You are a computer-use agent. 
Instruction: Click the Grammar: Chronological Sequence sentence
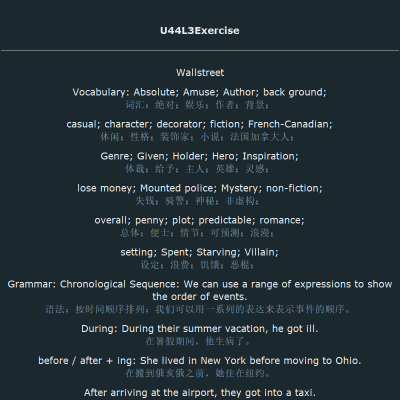tap(200, 290)
